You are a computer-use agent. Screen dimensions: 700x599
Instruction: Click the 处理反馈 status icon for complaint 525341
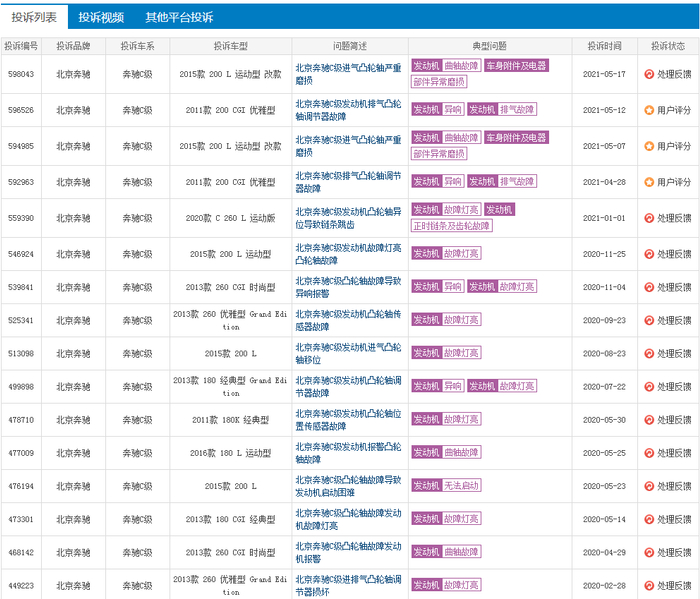[649, 320]
